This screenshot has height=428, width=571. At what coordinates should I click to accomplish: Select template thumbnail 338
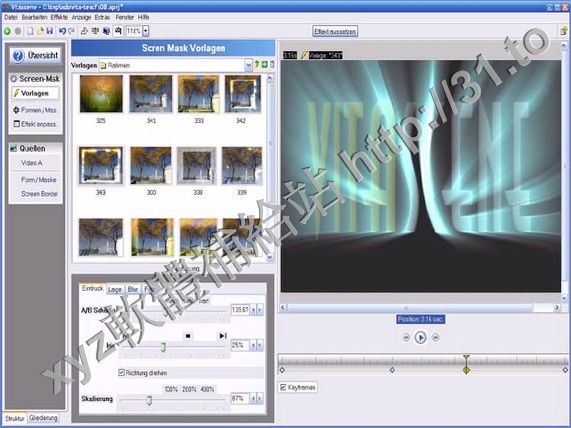[197, 165]
